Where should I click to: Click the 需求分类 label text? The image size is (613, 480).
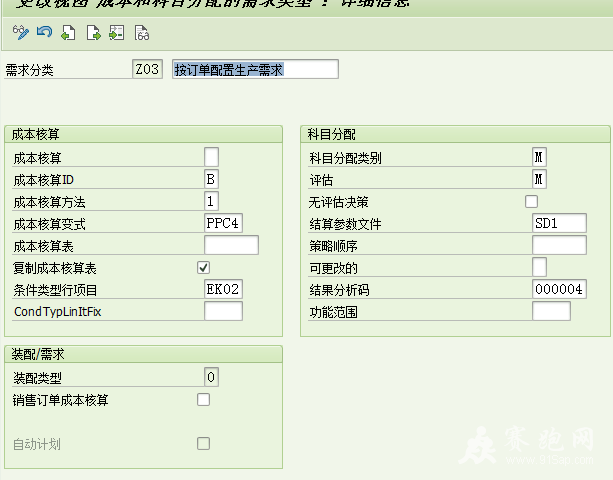coord(29,70)
